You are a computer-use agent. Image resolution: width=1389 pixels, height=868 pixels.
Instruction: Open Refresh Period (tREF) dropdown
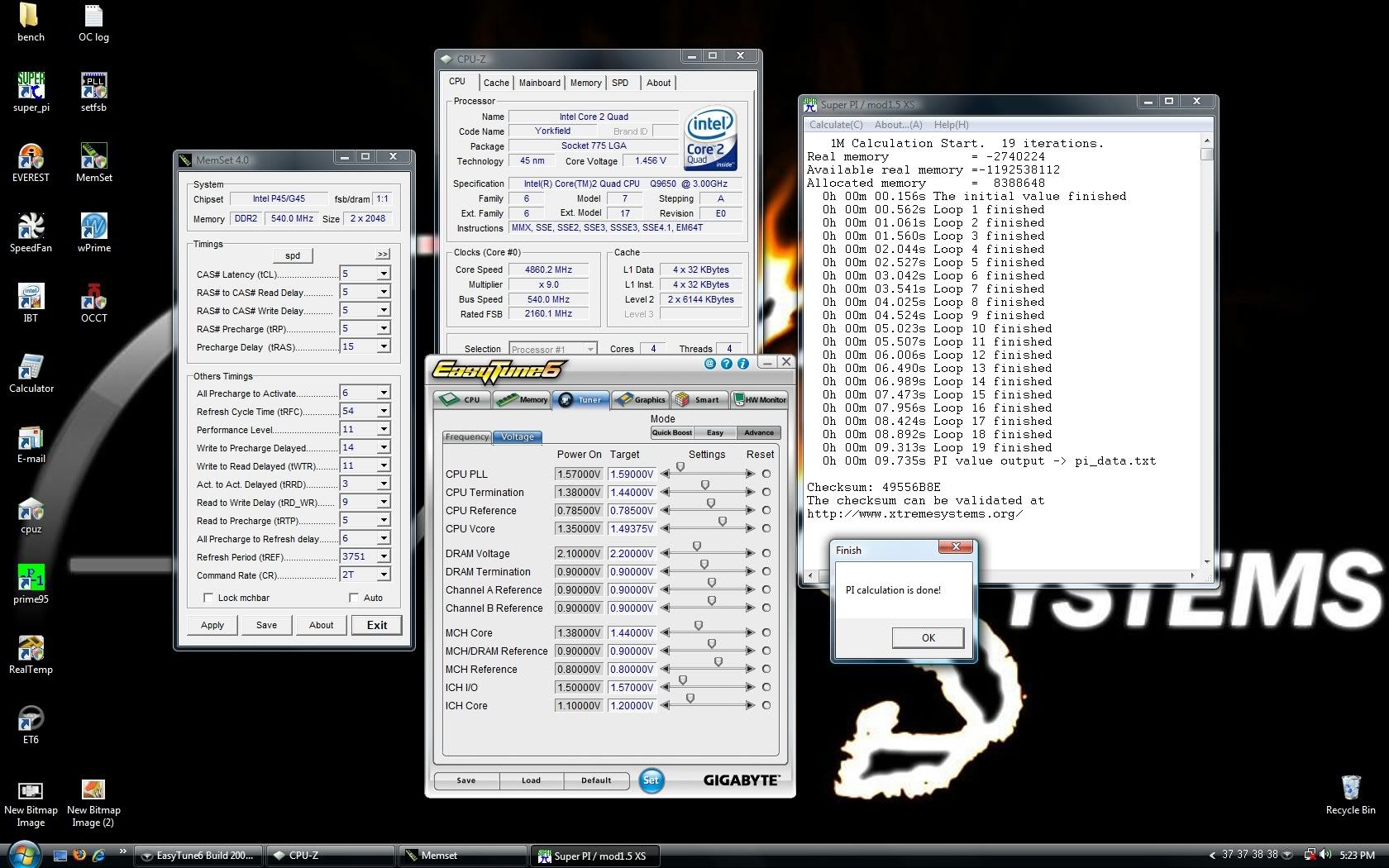(384, 556)
